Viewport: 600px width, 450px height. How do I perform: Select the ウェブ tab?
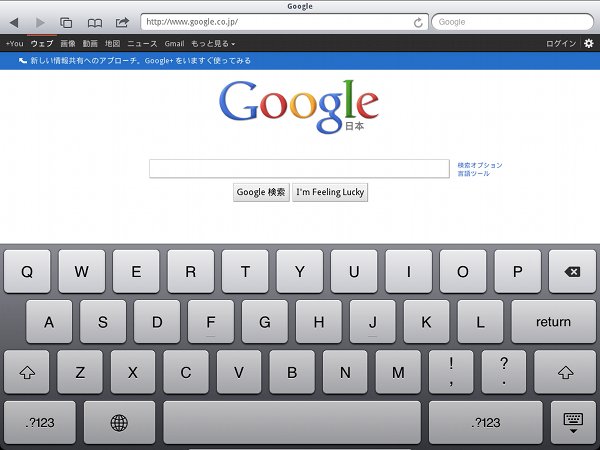[x=42, y=44]
